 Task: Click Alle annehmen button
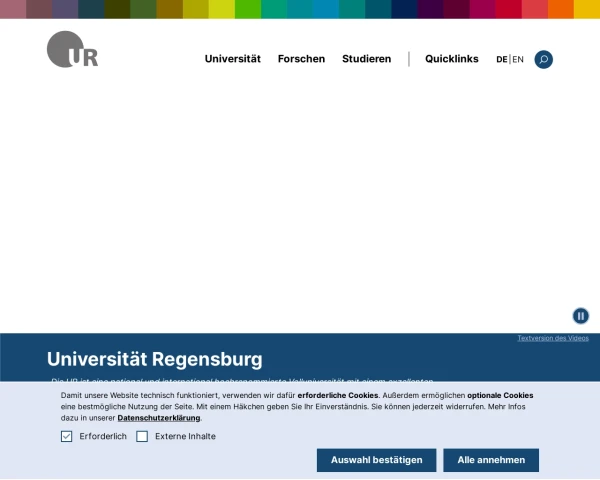point(491,460)
